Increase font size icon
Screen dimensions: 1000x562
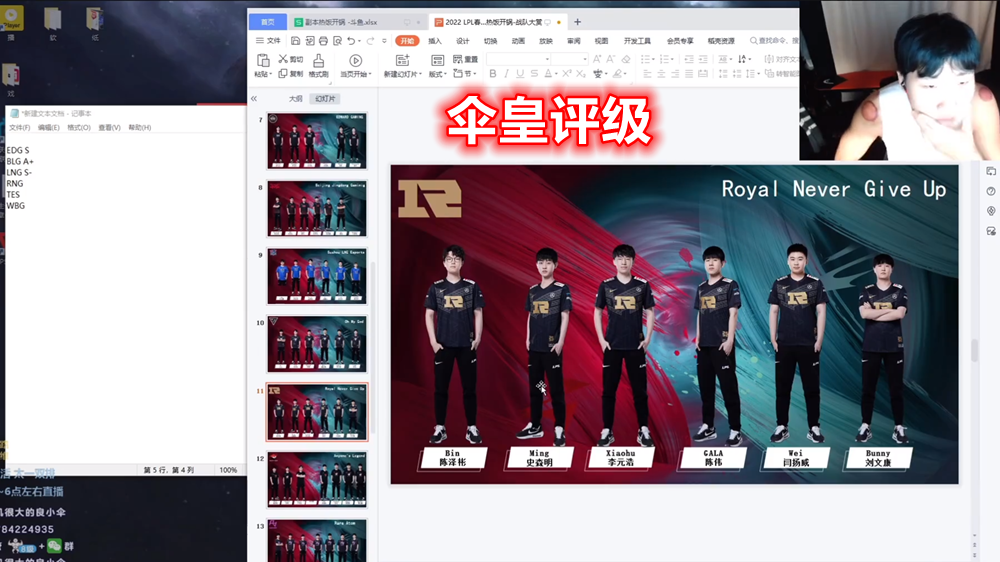597,59
